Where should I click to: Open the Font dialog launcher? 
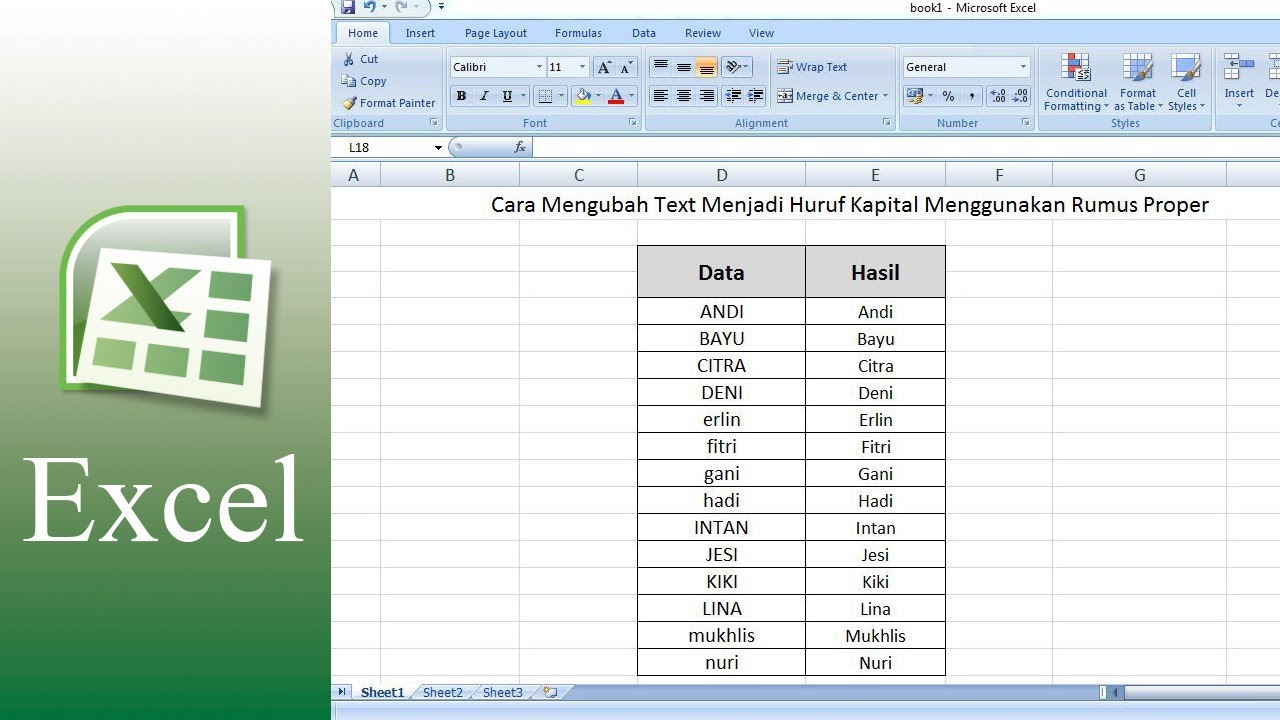click(633, 123)
